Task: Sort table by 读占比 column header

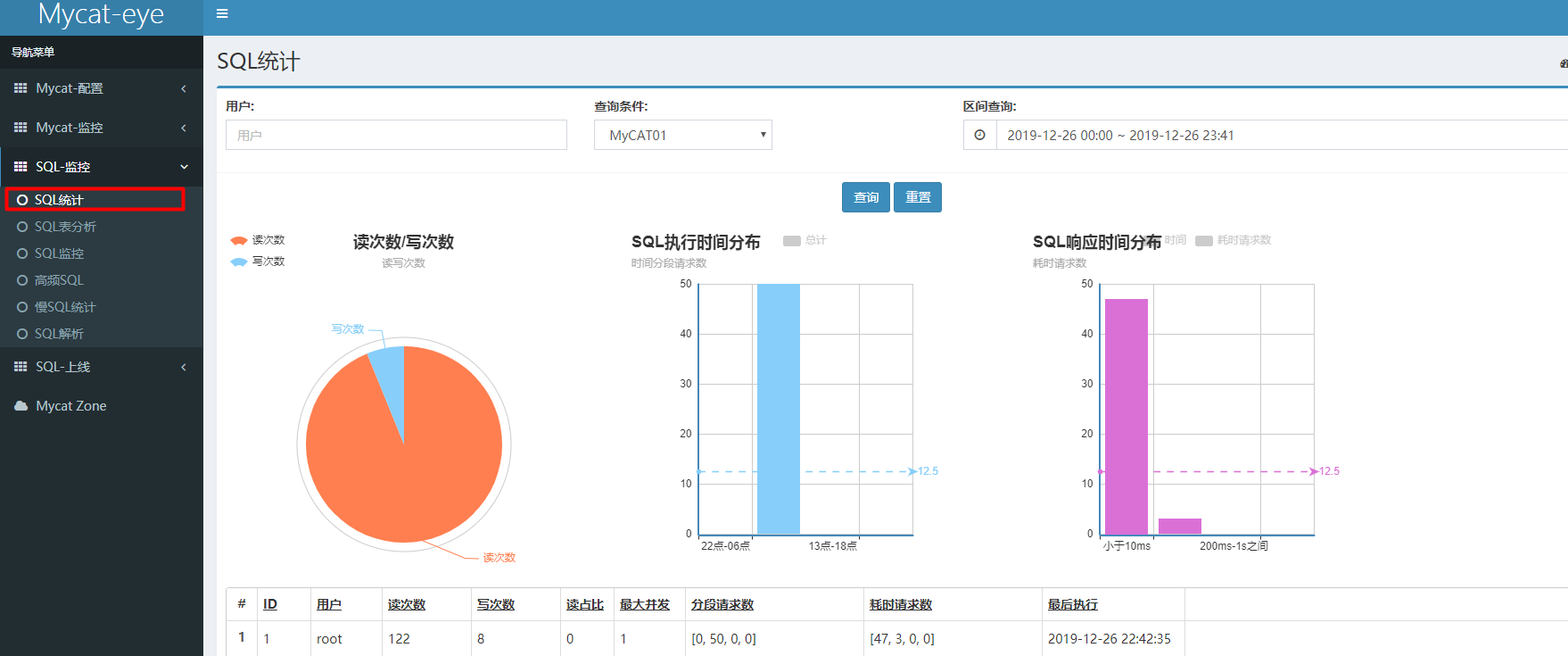Action: (x=585, y=604)
